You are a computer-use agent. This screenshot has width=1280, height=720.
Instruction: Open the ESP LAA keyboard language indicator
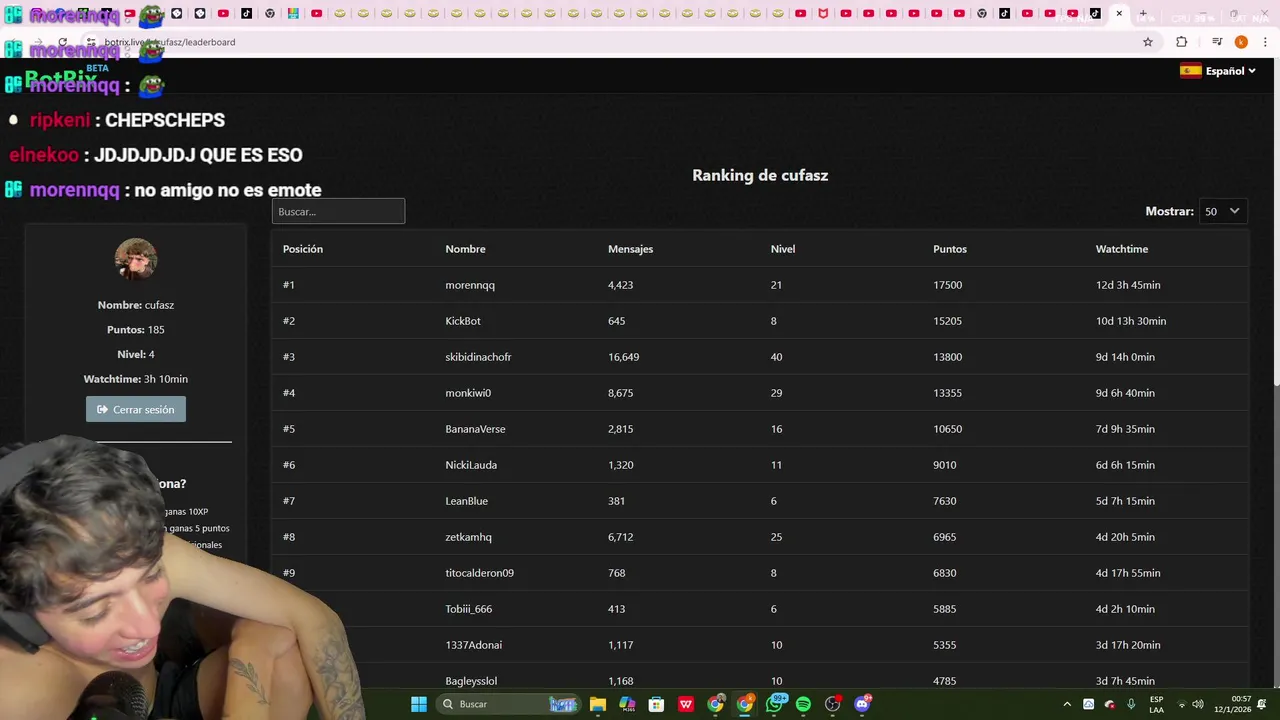[x=1156, y=704]
